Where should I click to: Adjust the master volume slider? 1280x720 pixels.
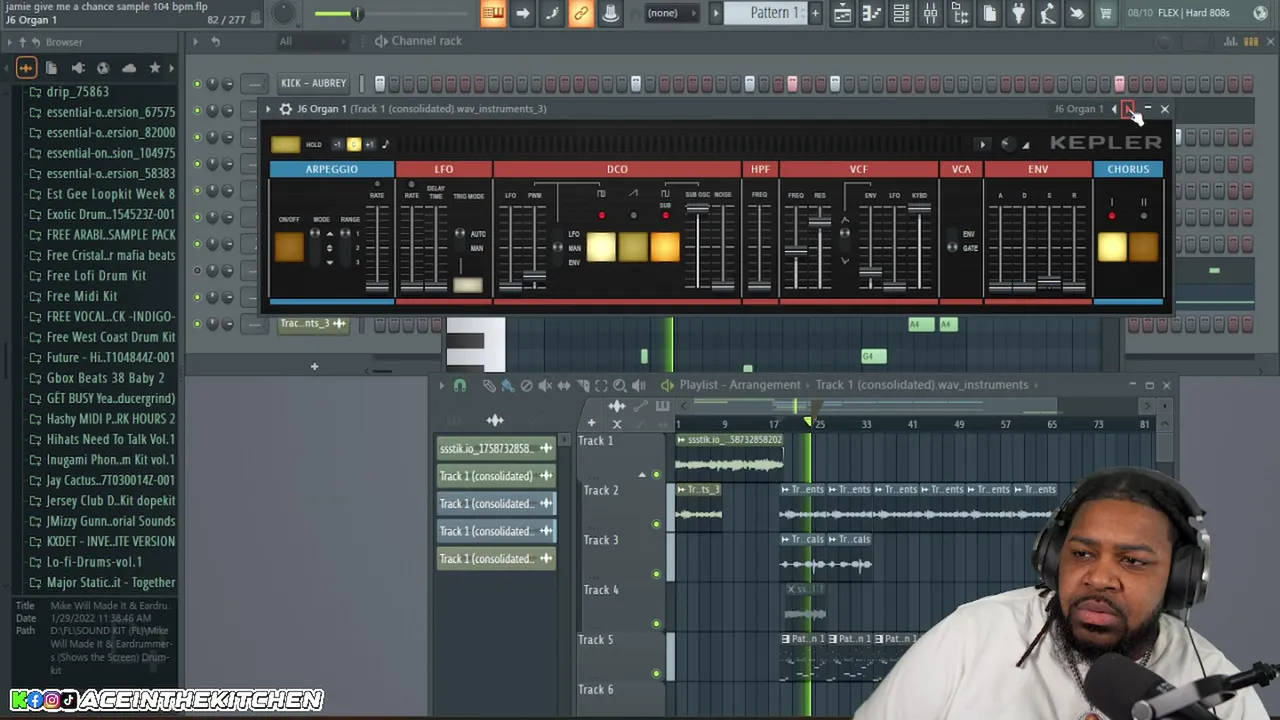[x=356, y=13]
